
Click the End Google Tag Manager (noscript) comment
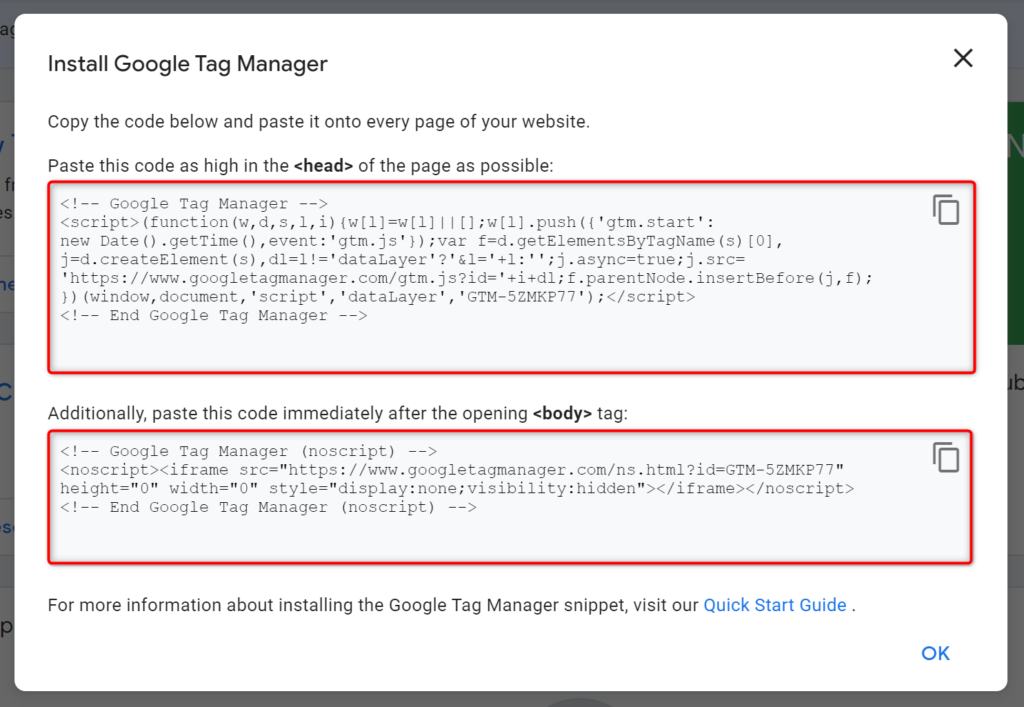tap(268, 507)
